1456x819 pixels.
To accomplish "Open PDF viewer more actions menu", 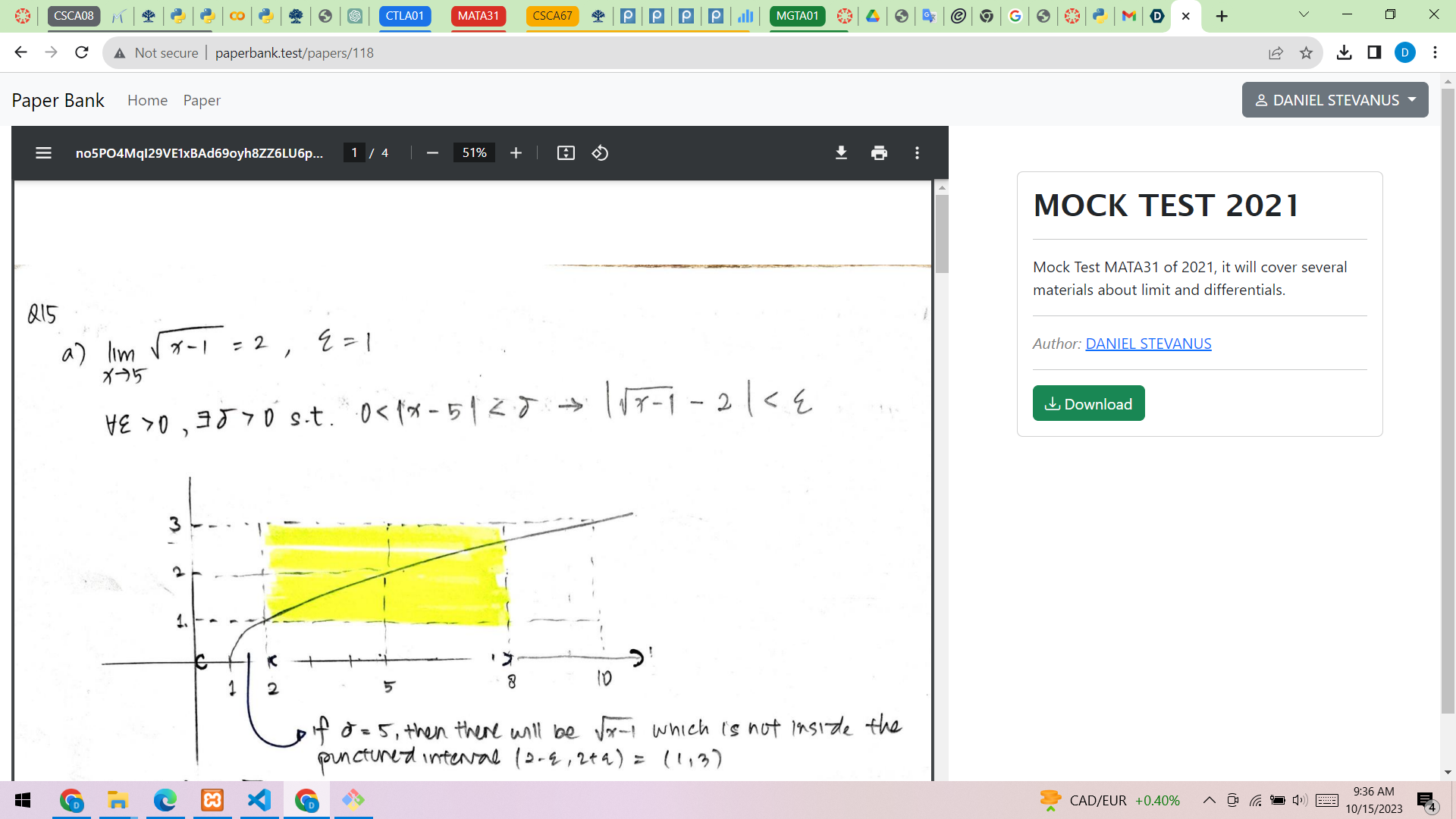I will click(917, 153).
